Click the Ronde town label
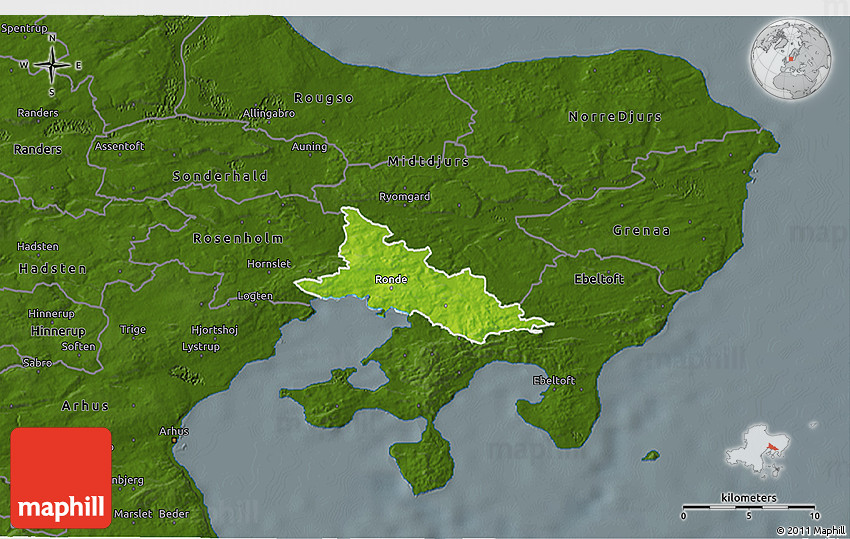Viewport: 850px width, 539px height. 391,280
